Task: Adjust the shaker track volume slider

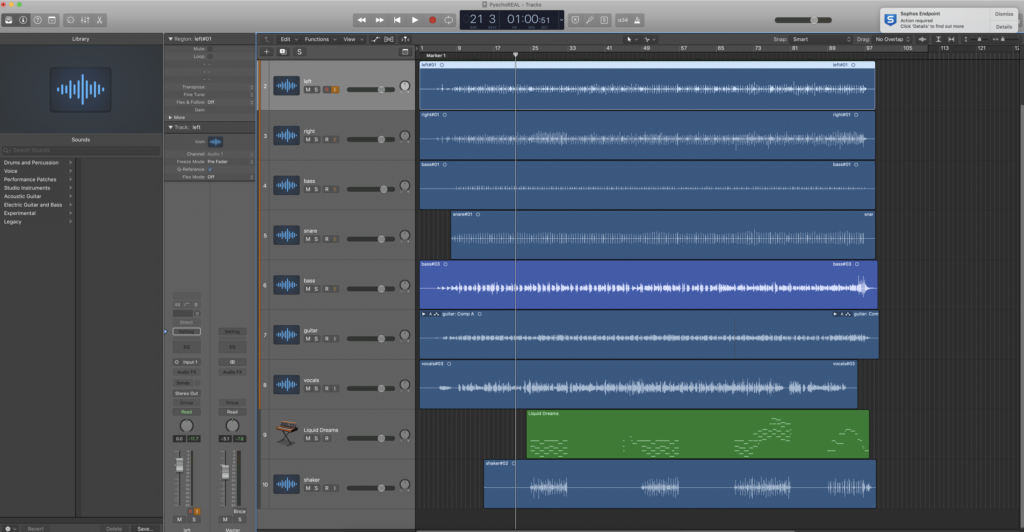Action: tap(370, 488)
